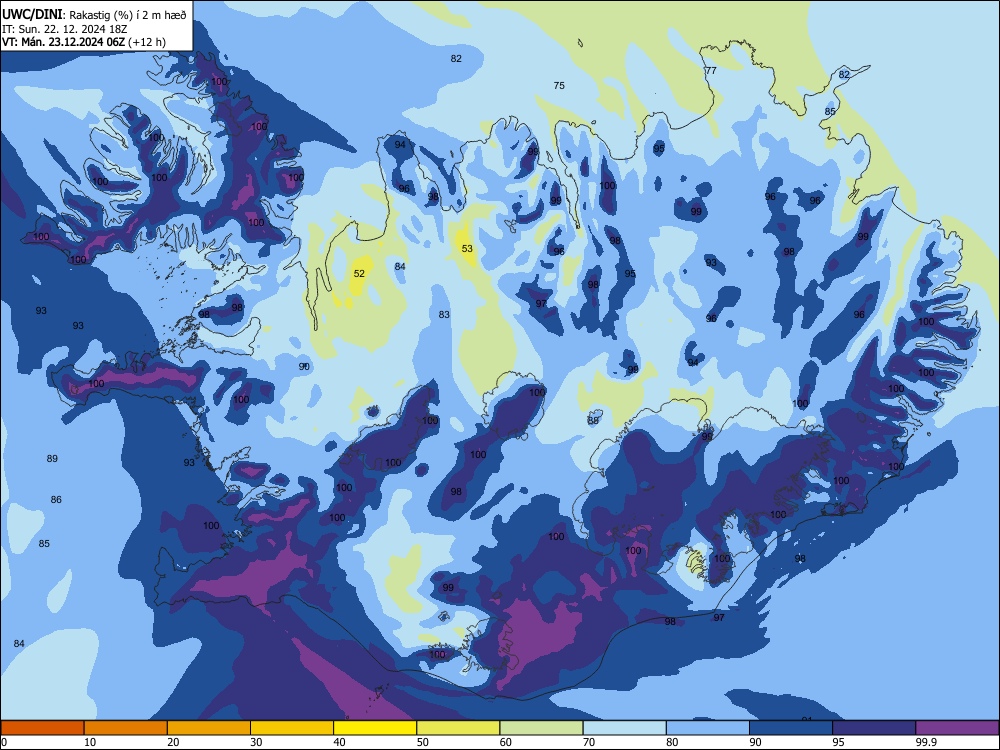Viewport: 1000px width, 750px height.
Task: Click the '30' legend scale label
Action: (x=256, y=742)
